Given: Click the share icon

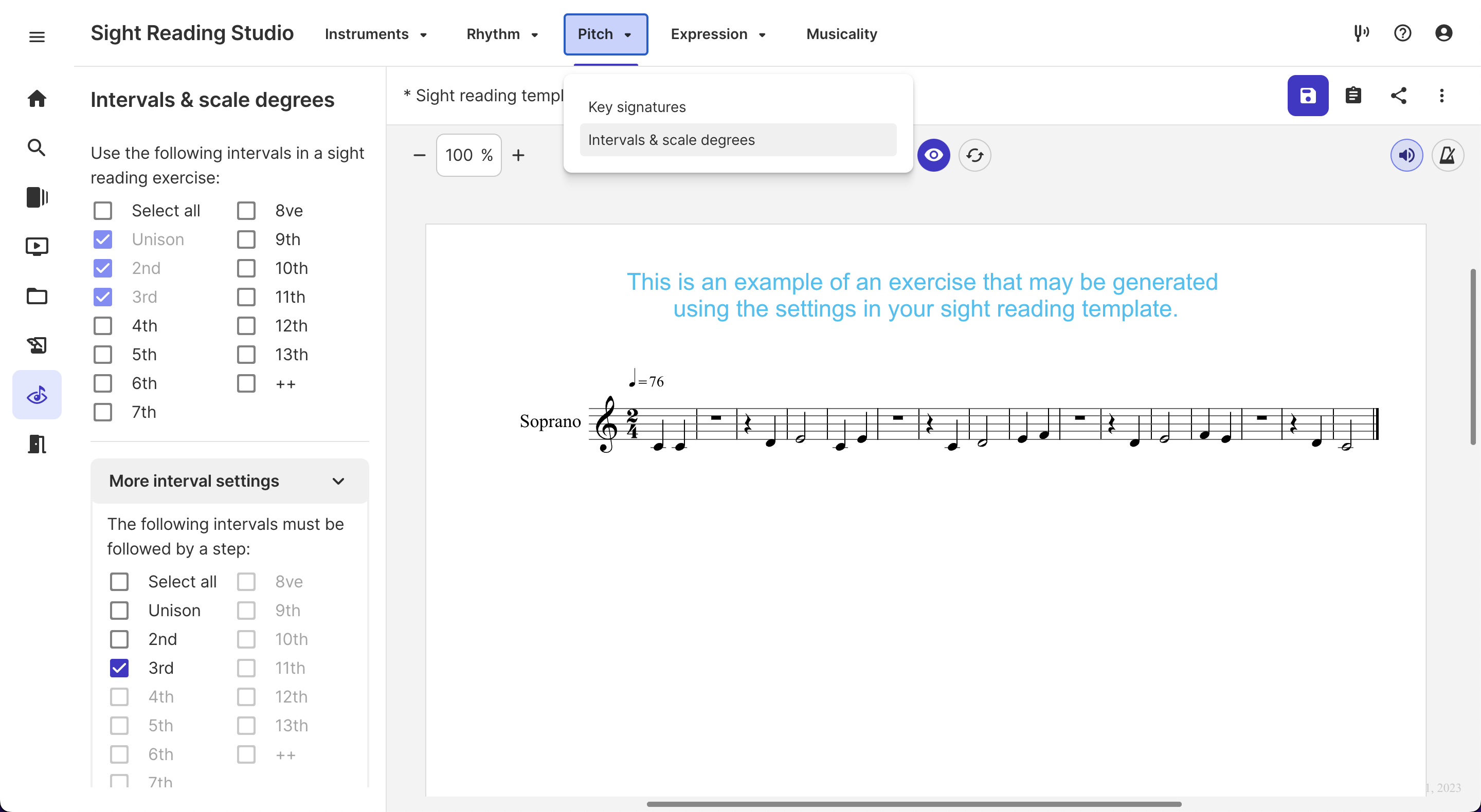Looking at the screenshot, I should pyautogui.click(x=1398, y=96).
